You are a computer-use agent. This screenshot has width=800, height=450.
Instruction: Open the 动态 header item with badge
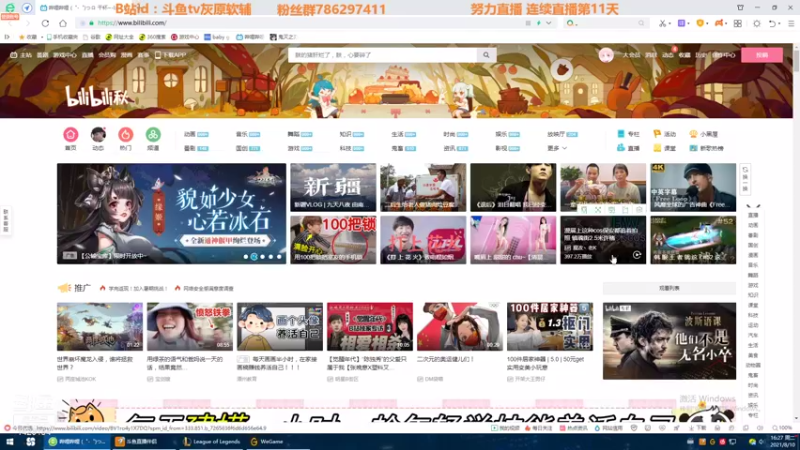668,55
